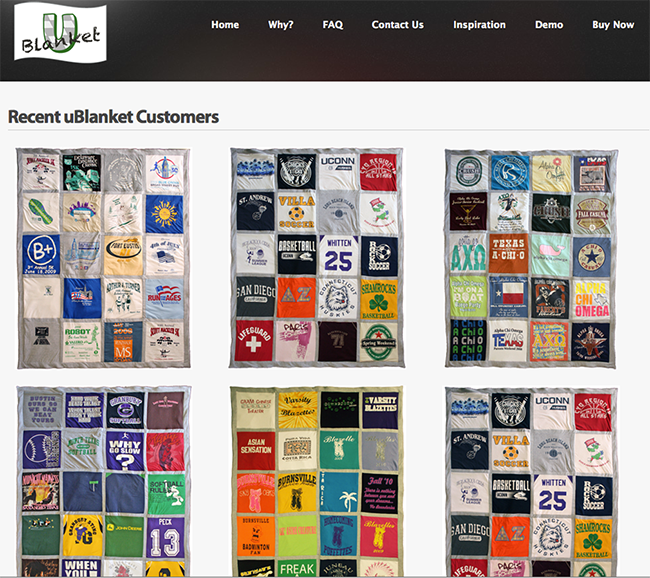Image resolution: width=650 pixels, height=578 pixels.
Task: Open the tan-bordered Burnsville blanket
Action: (316, 482)
